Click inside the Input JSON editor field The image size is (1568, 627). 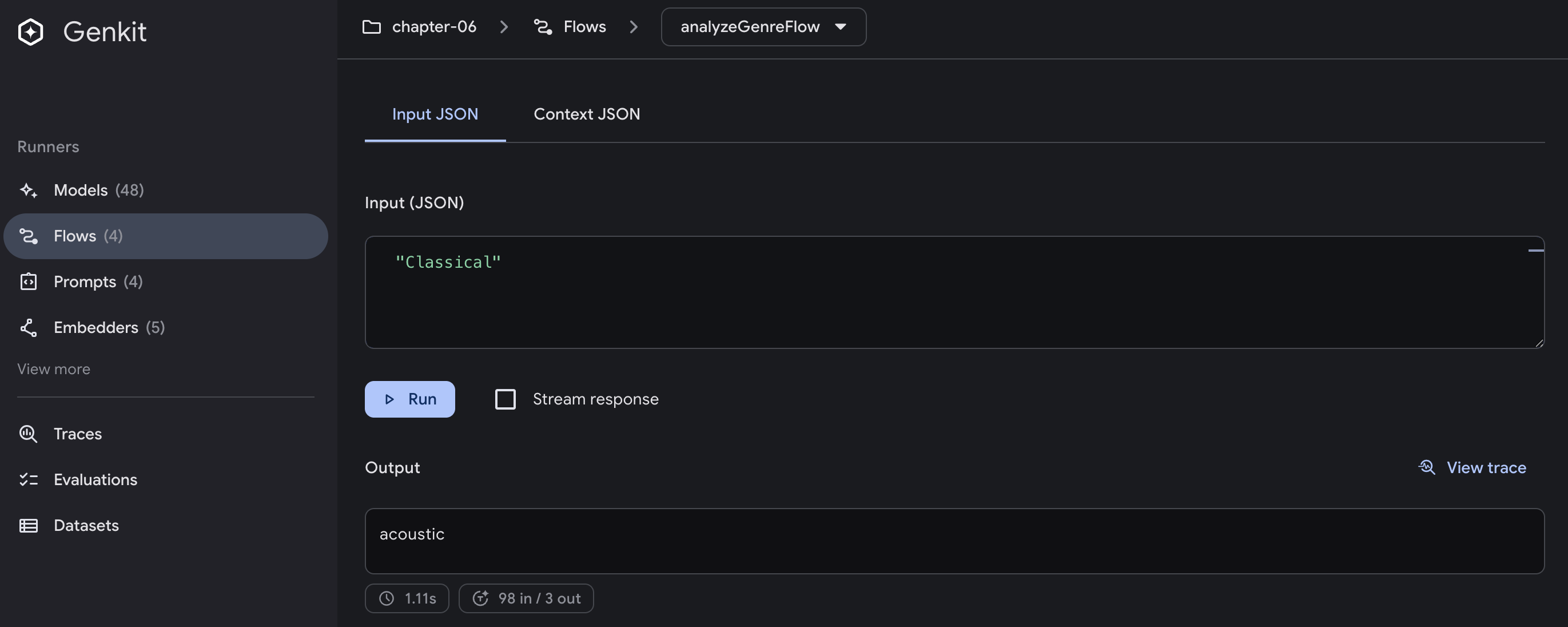[954, 292]
